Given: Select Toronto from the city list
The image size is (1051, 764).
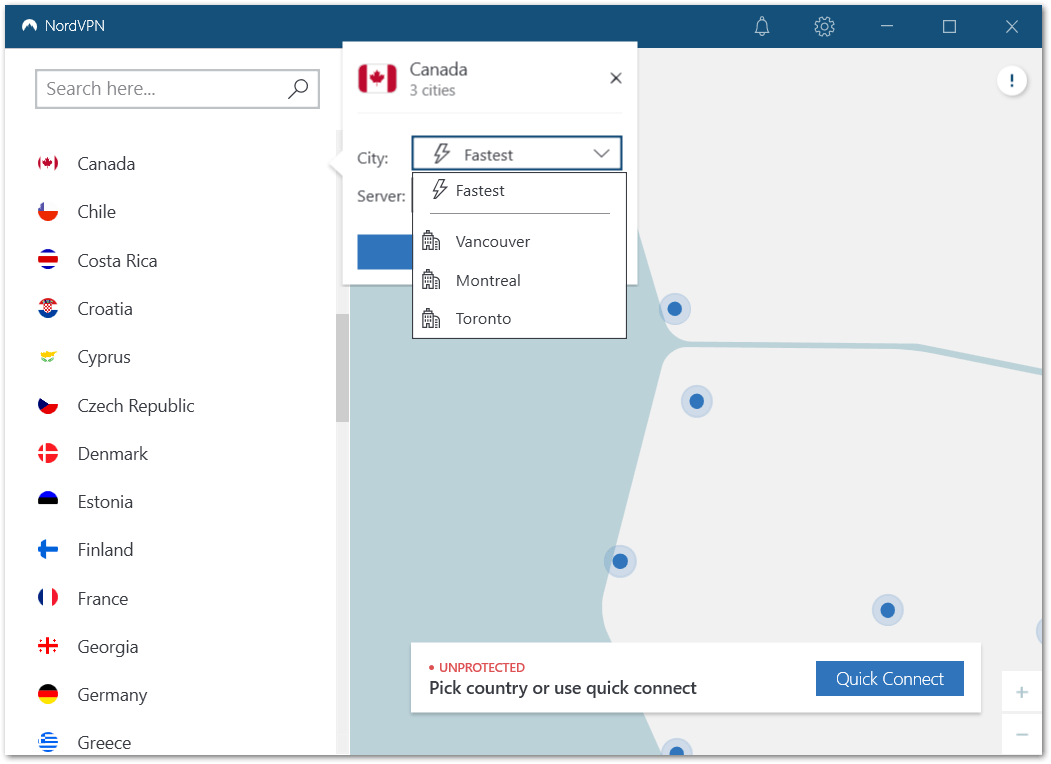Looking at the screenshot, I should pyautogui.click(x=519, y=318).
